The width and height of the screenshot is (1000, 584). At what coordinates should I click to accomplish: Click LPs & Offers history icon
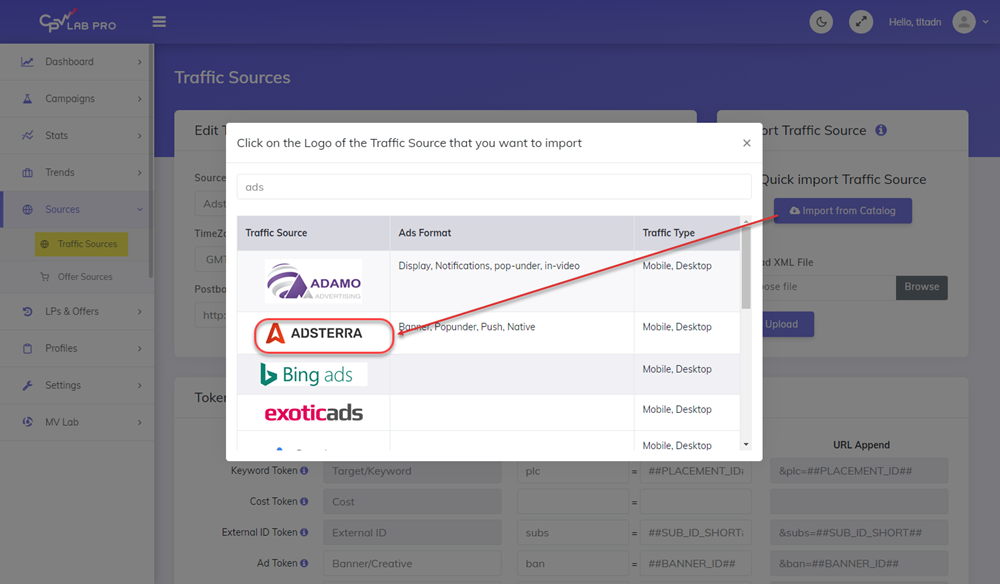(x=27, y=312)
